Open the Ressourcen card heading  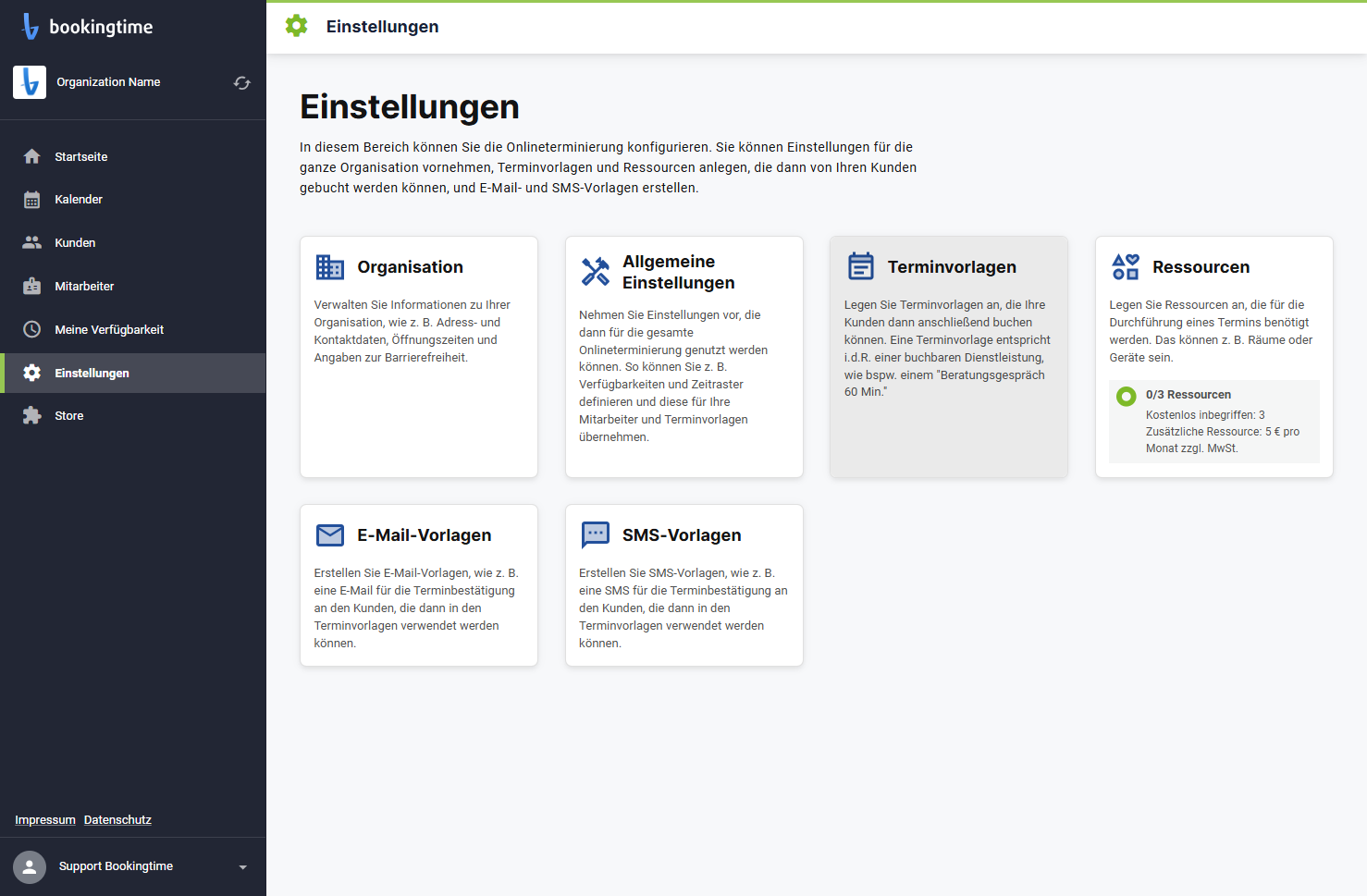pos(1201,267)
